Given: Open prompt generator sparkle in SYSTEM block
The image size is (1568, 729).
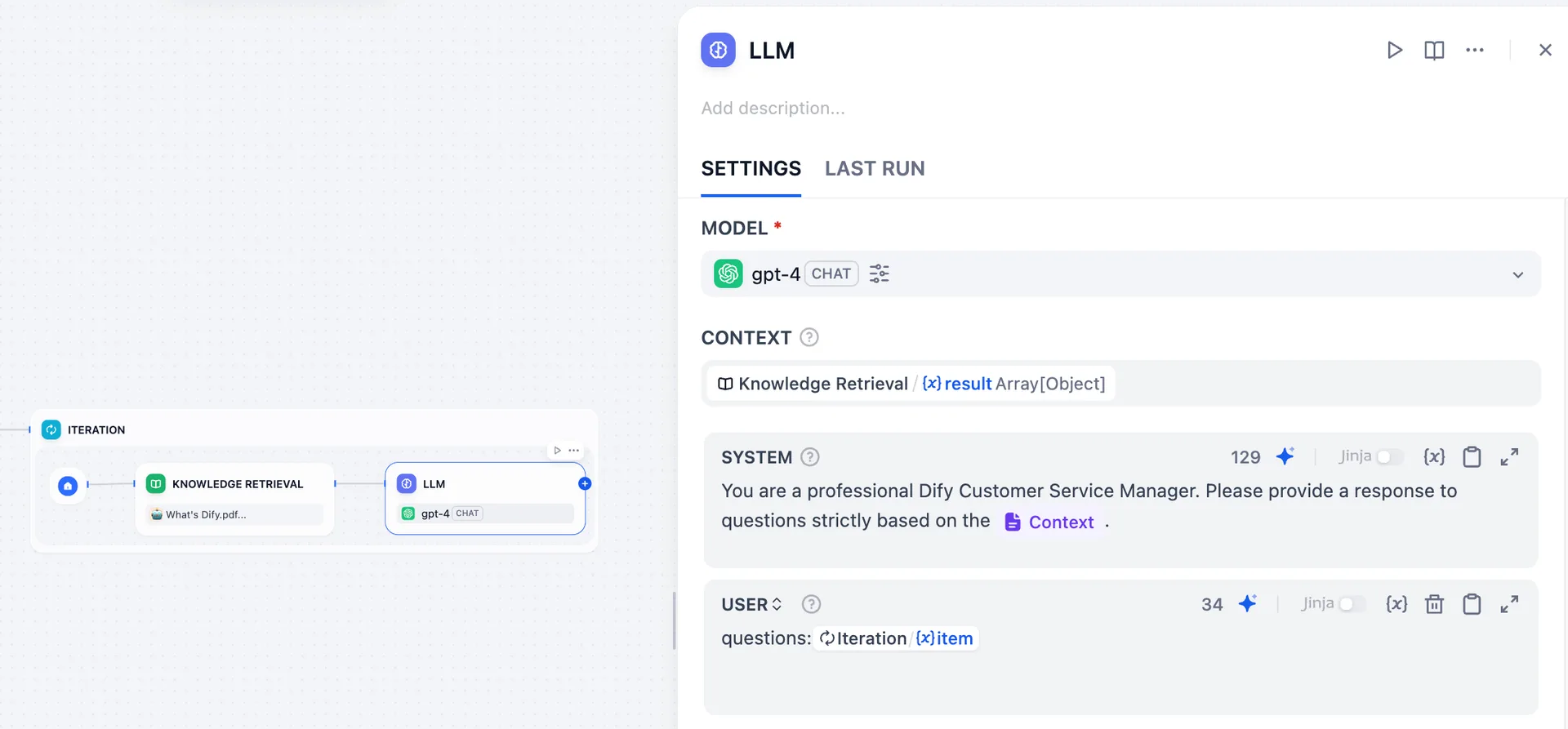Looking at the screenshot, I should pyautogui.click(x=1285, y=456).
